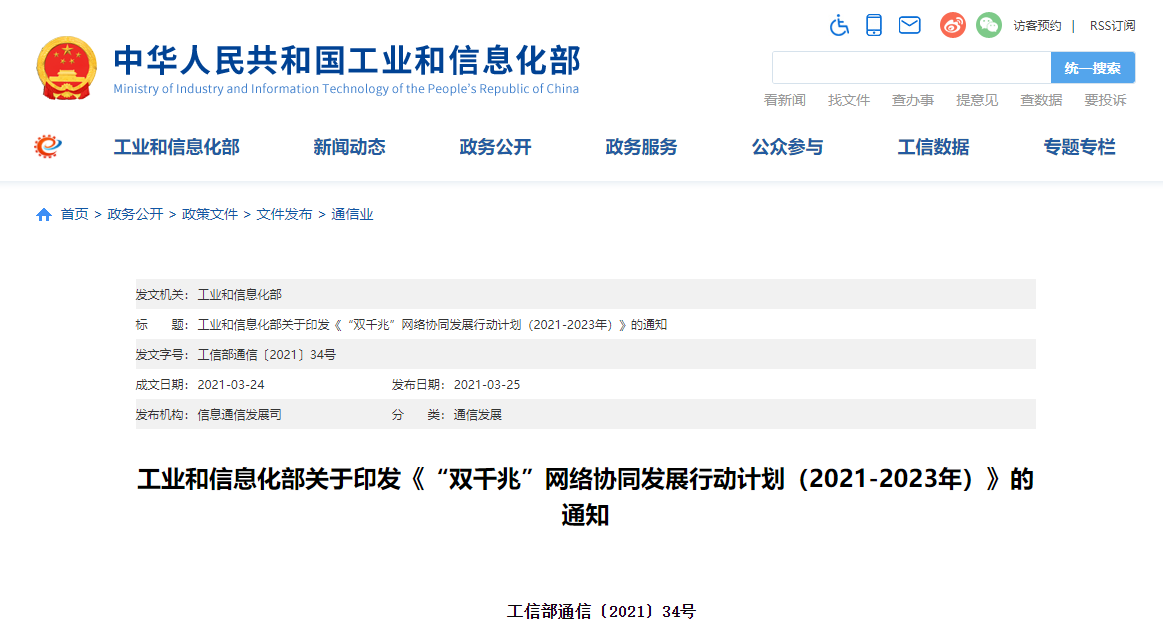Viewport: 1163px width, 630px height.
Task: Open the Weibo icon link
Action: click(952, 25)
